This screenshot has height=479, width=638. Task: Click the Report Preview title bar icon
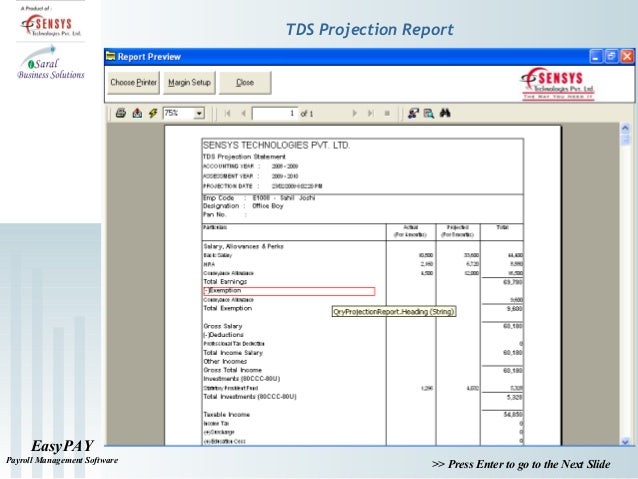[x=110, y=56]
